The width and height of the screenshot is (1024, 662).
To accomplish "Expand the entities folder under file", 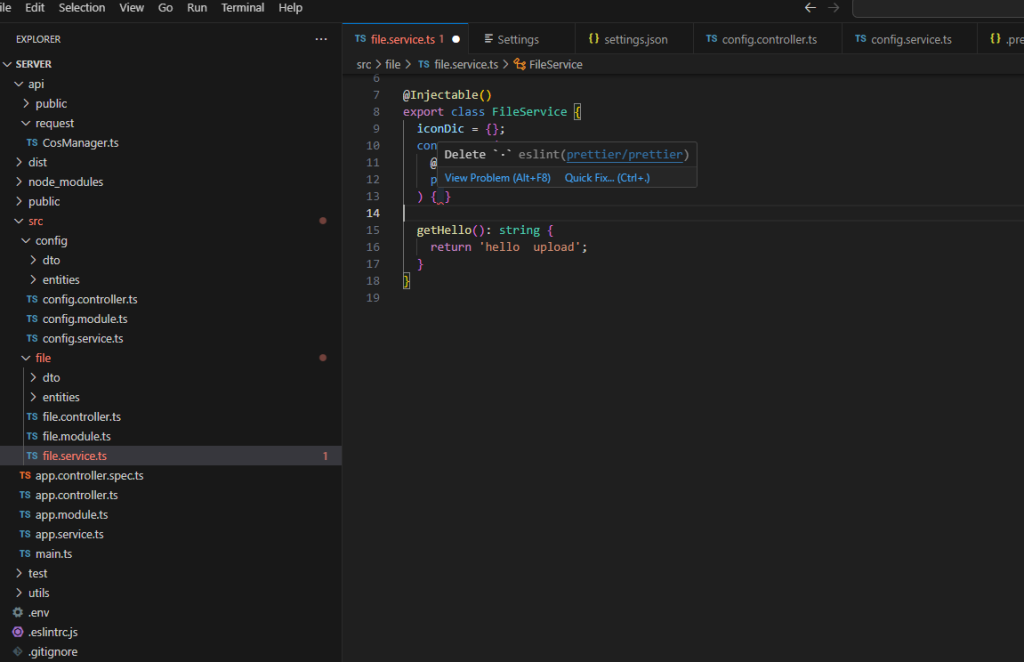I will (43, 396).
